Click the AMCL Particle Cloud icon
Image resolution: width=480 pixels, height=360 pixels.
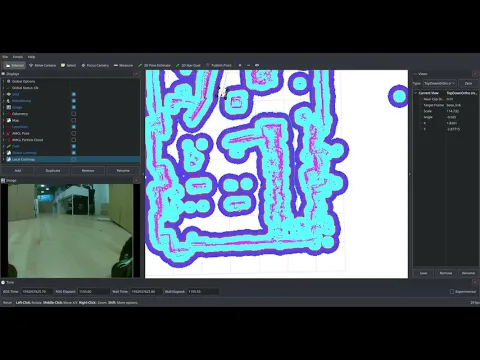(x=9, y=140)
